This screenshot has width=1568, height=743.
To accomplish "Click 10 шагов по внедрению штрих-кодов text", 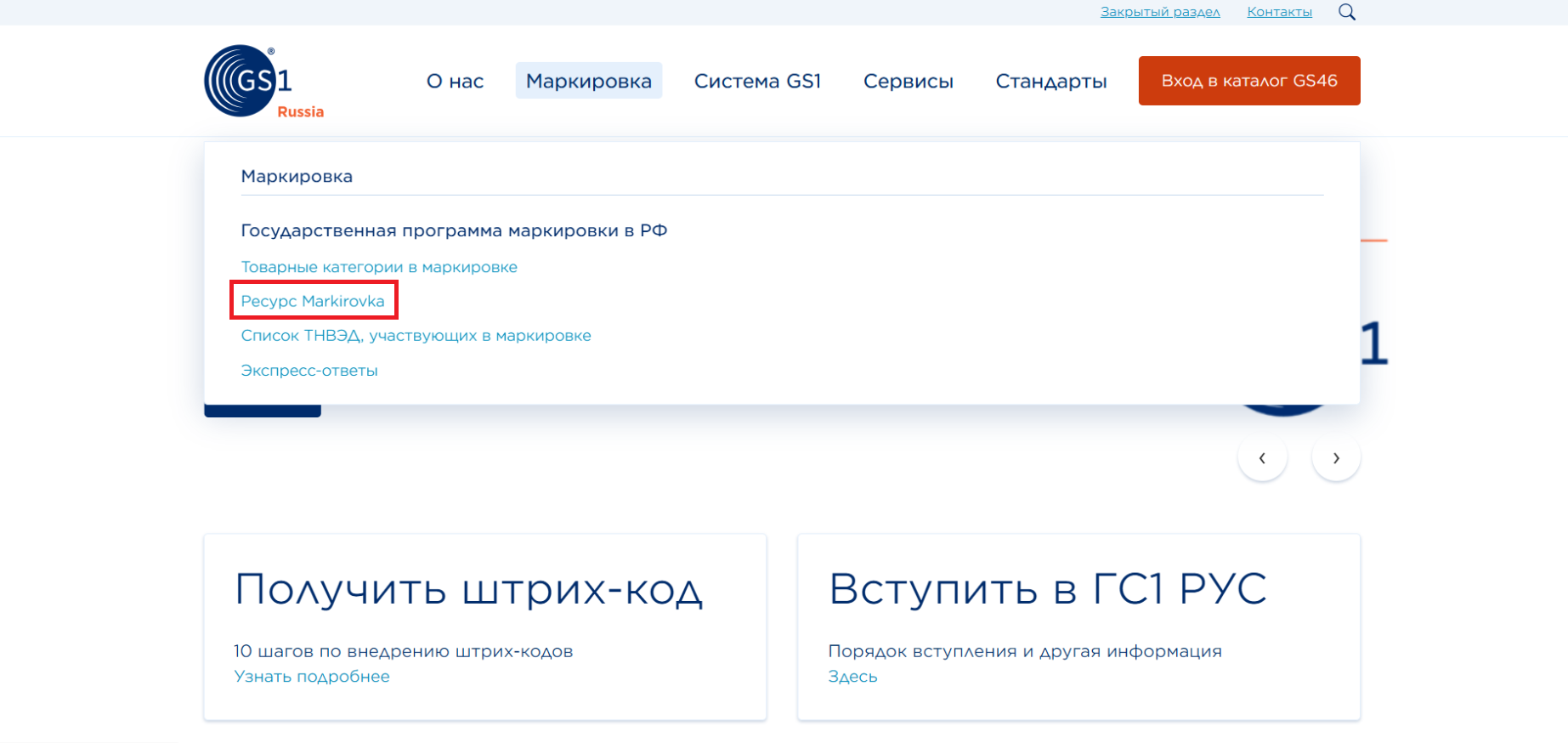I will (x=403, y=651).
